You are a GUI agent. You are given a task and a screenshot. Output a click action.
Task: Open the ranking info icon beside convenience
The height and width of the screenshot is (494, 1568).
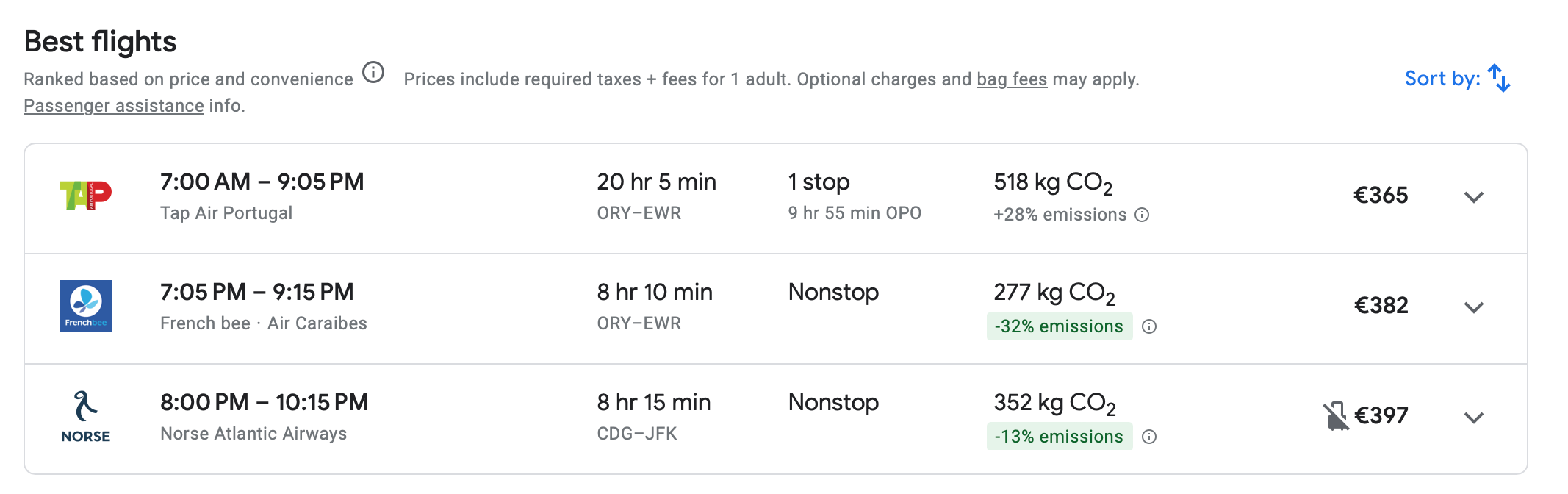pyautogui.click(x=373, y=73)
